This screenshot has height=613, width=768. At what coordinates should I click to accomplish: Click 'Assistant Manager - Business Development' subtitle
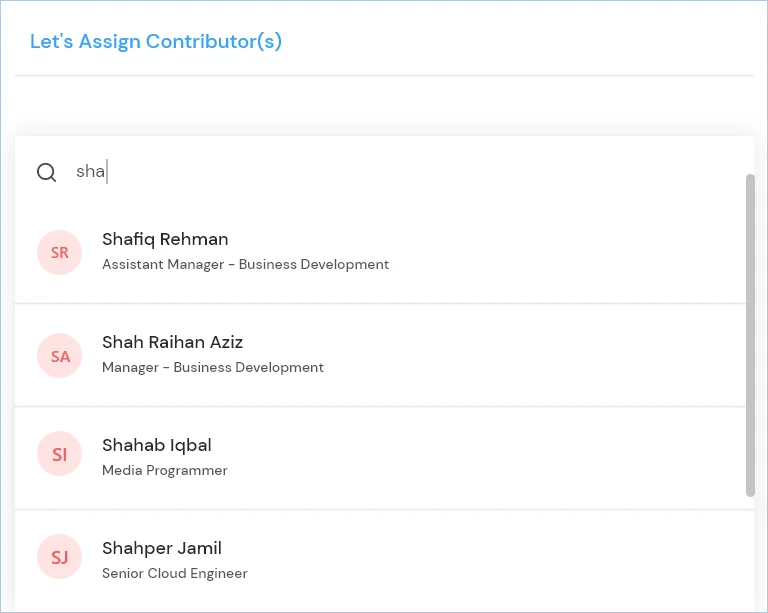click(245, 264)
